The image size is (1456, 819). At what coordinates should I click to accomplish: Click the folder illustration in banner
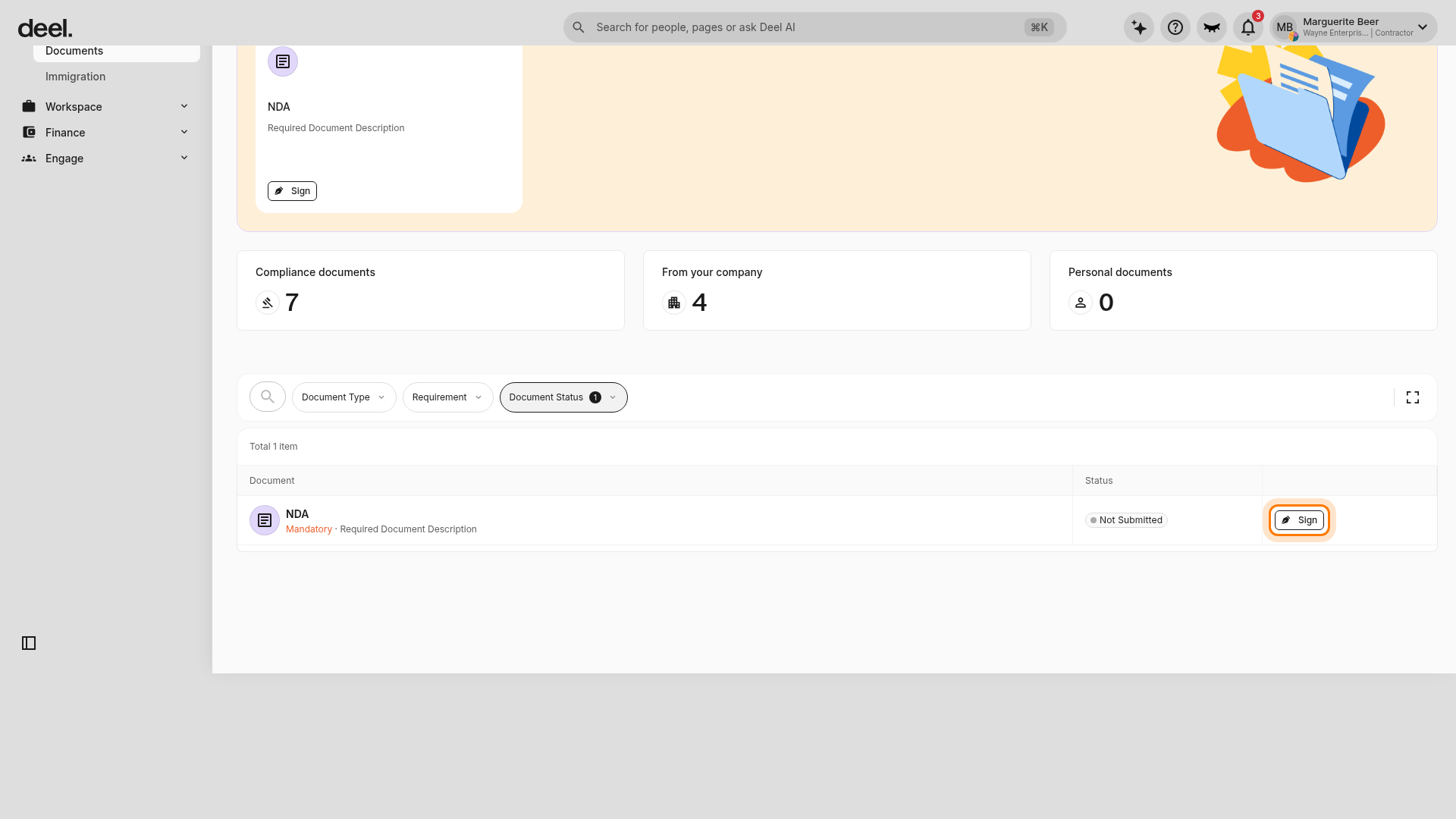coord(1301,114)
